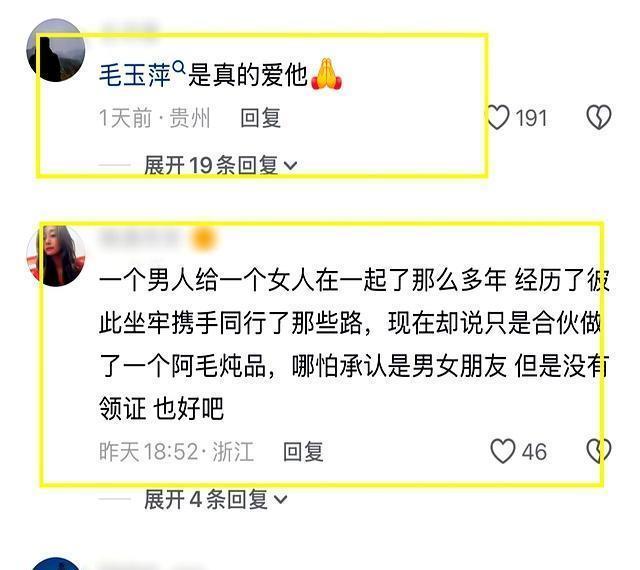Expand the 19 replies

pyautogui.click(x=220, y=165)
